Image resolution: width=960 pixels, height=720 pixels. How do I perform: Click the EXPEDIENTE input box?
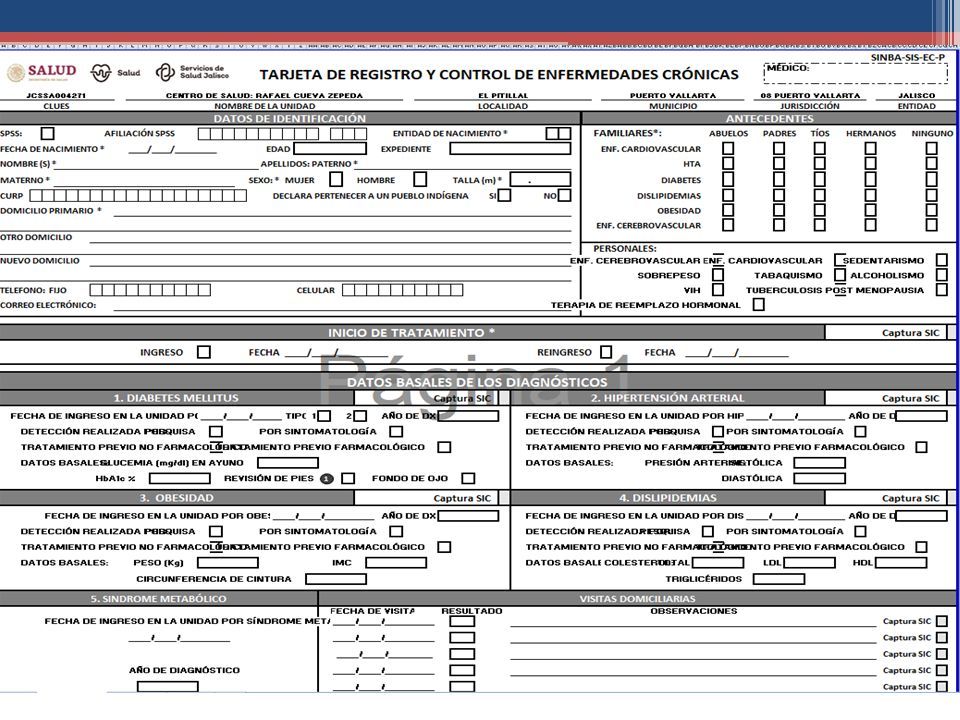pos(510,149)
